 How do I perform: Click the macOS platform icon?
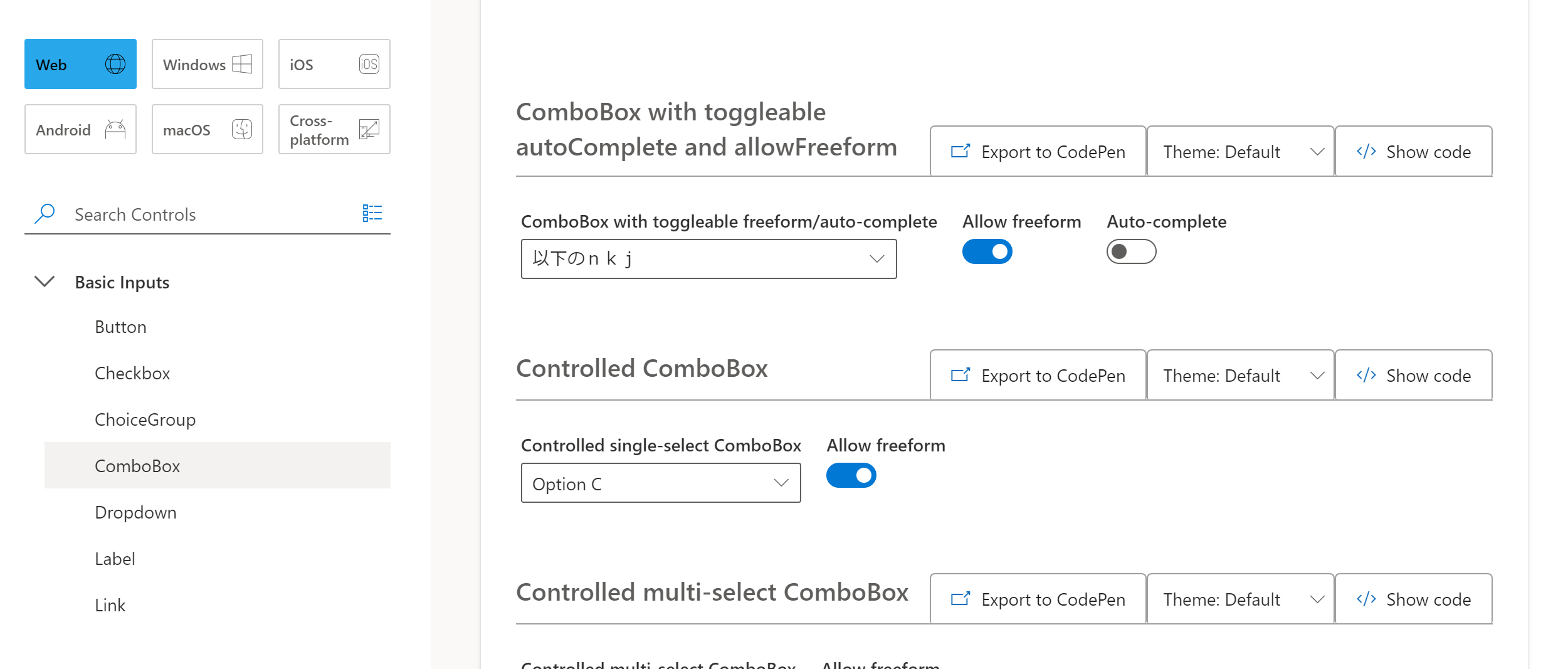241,129
